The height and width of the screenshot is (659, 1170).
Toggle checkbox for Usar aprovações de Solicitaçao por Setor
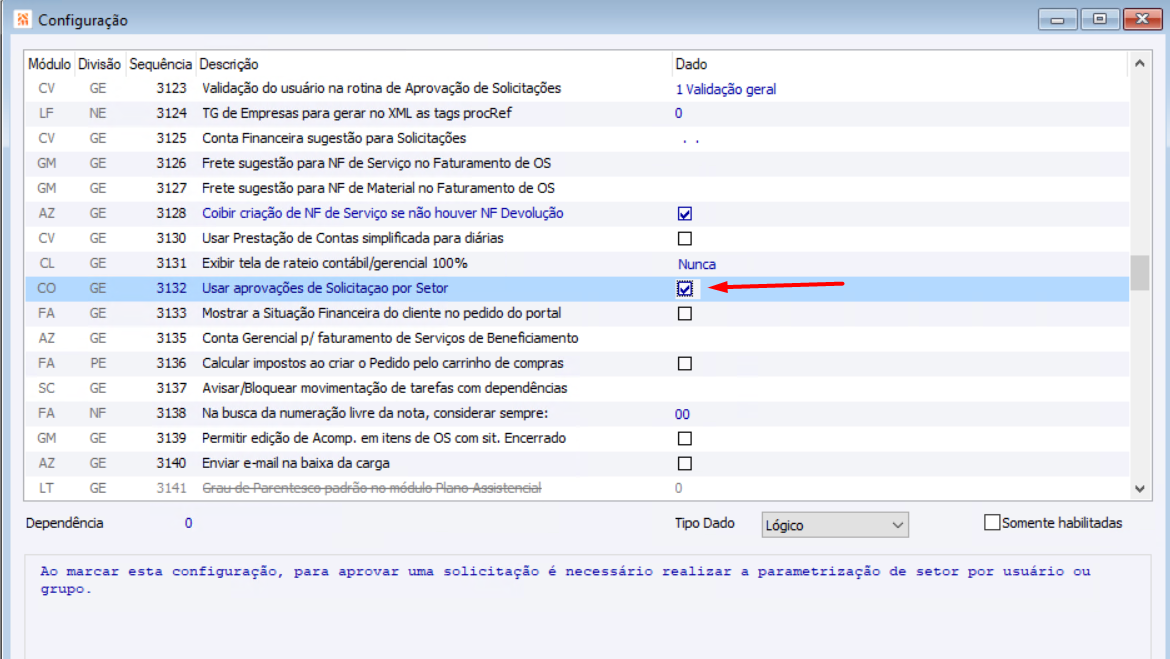pos(684,289)
